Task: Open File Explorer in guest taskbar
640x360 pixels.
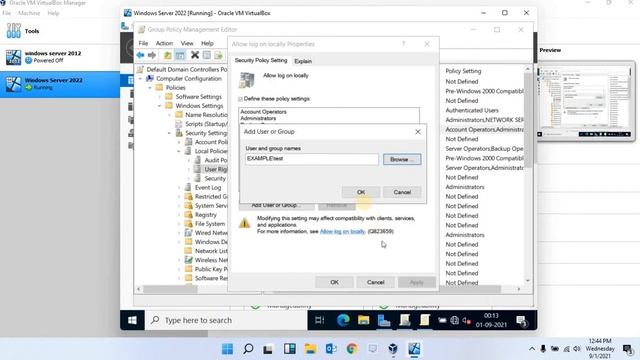Action: coord(363,320)
